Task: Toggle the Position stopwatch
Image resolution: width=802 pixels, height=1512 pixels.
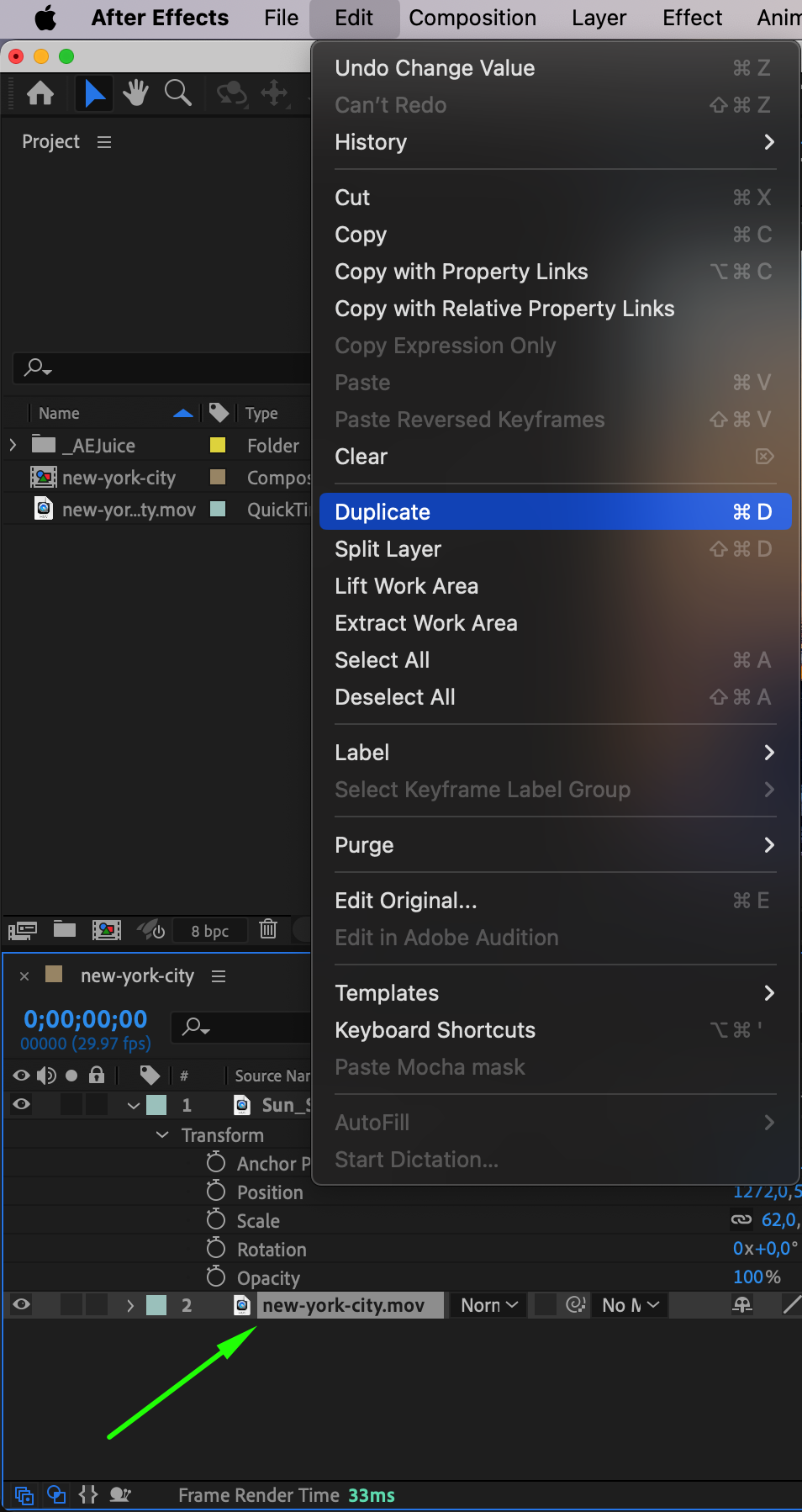Action: pos(216,1192)
